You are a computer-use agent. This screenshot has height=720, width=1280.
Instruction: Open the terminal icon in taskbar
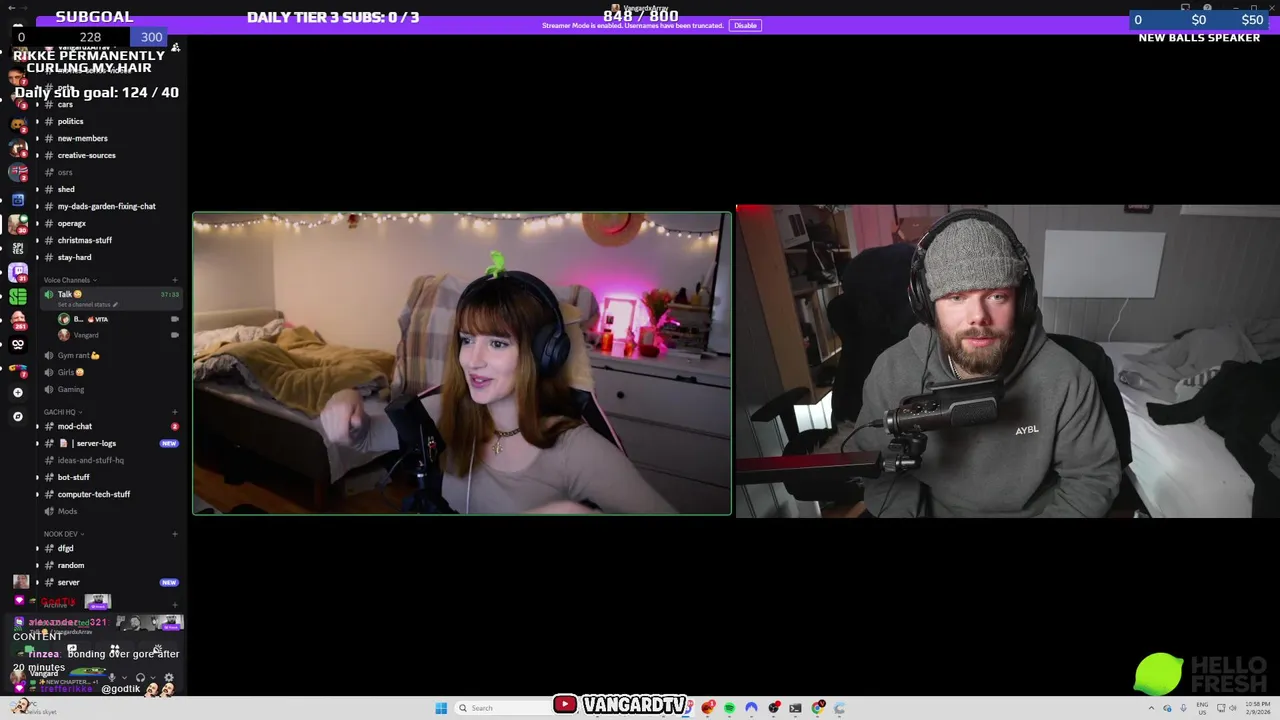(x=795, y=708)
